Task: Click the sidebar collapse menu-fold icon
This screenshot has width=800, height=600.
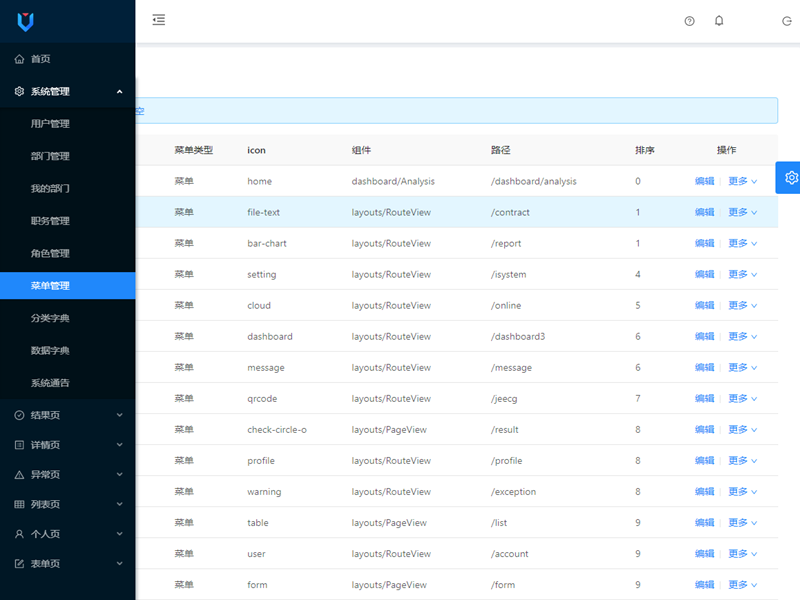Action: (x=159, y=20)
